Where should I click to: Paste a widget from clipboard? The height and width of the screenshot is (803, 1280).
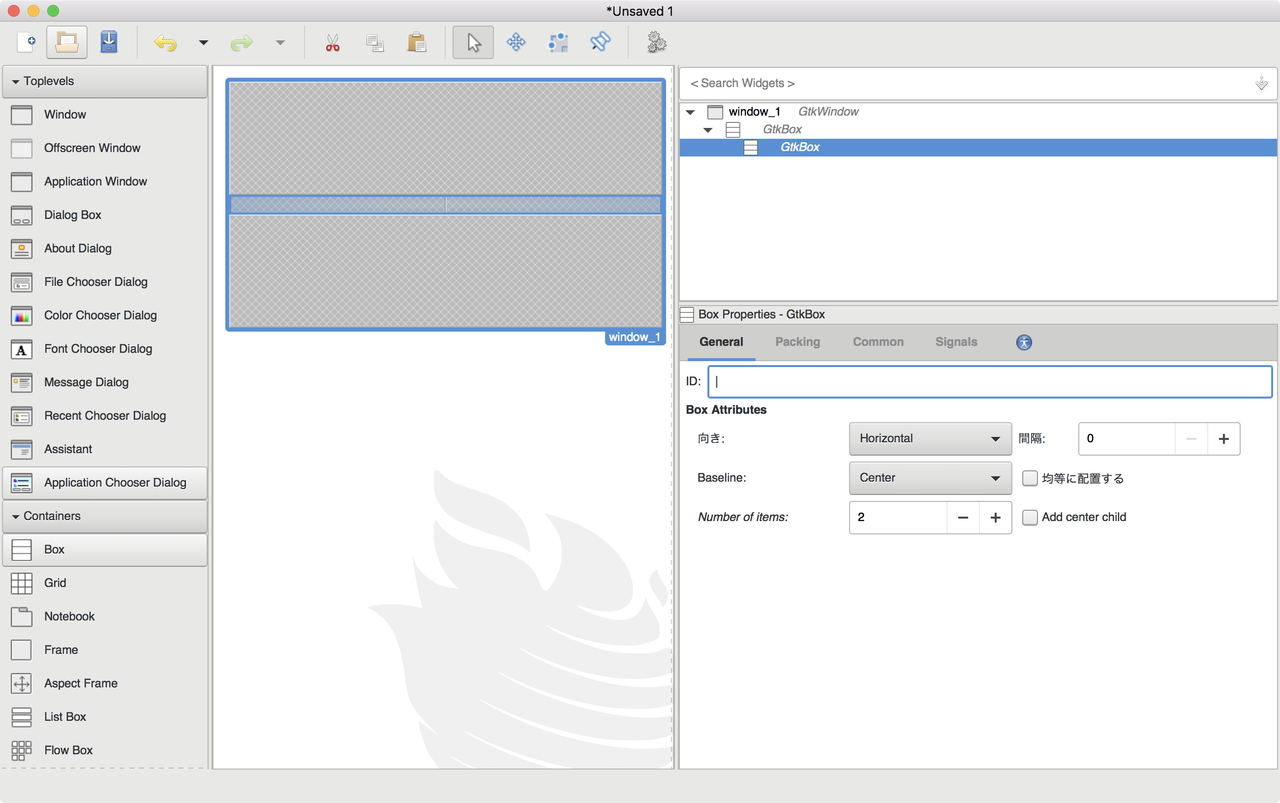click(x=417, y=42)
